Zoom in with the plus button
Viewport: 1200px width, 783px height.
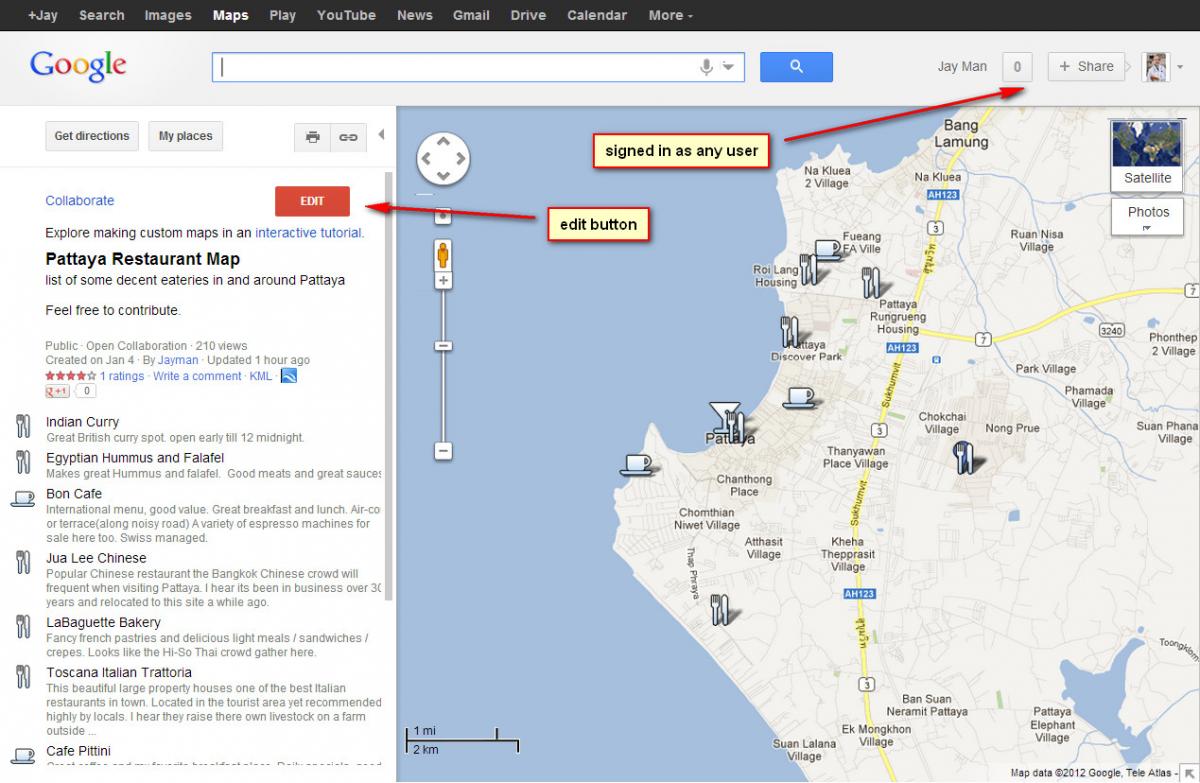tap(443, 281)
